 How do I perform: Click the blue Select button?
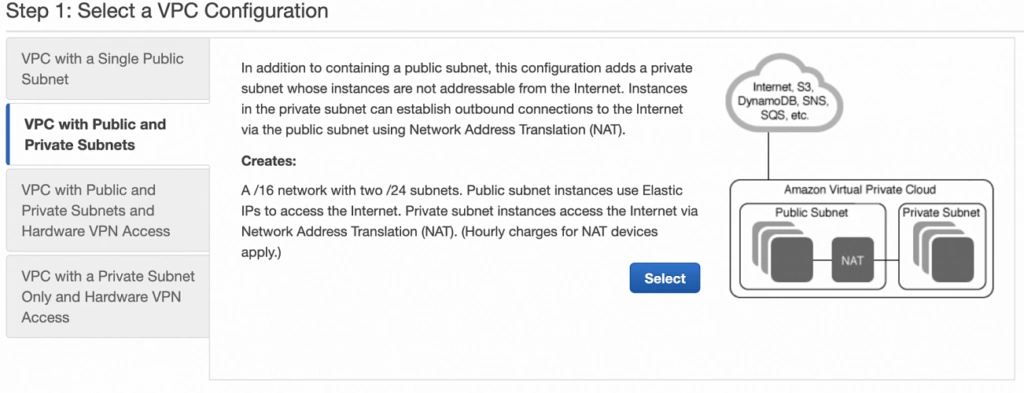tap(665, 278)
